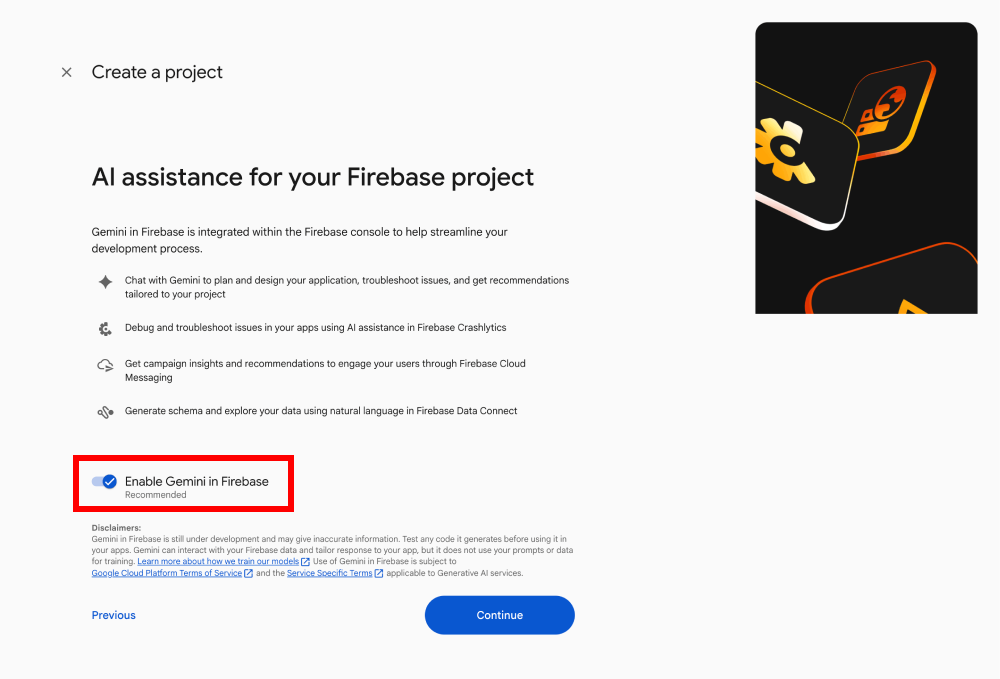The image size is (1000, 679).
Task: Click the Cloud Messaging campaign icon
Action: tap(105, 366)
